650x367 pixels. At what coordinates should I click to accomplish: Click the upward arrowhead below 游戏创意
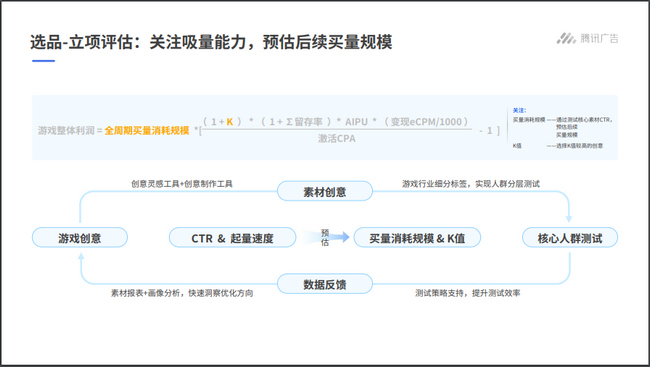pyautogui.click(x=81, y=257)
